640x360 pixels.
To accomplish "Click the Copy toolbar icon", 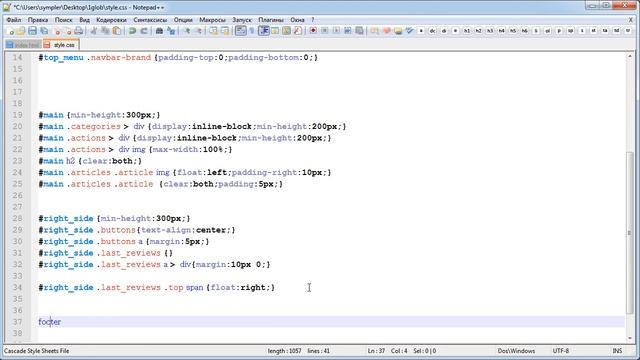I will pos(105,31).
